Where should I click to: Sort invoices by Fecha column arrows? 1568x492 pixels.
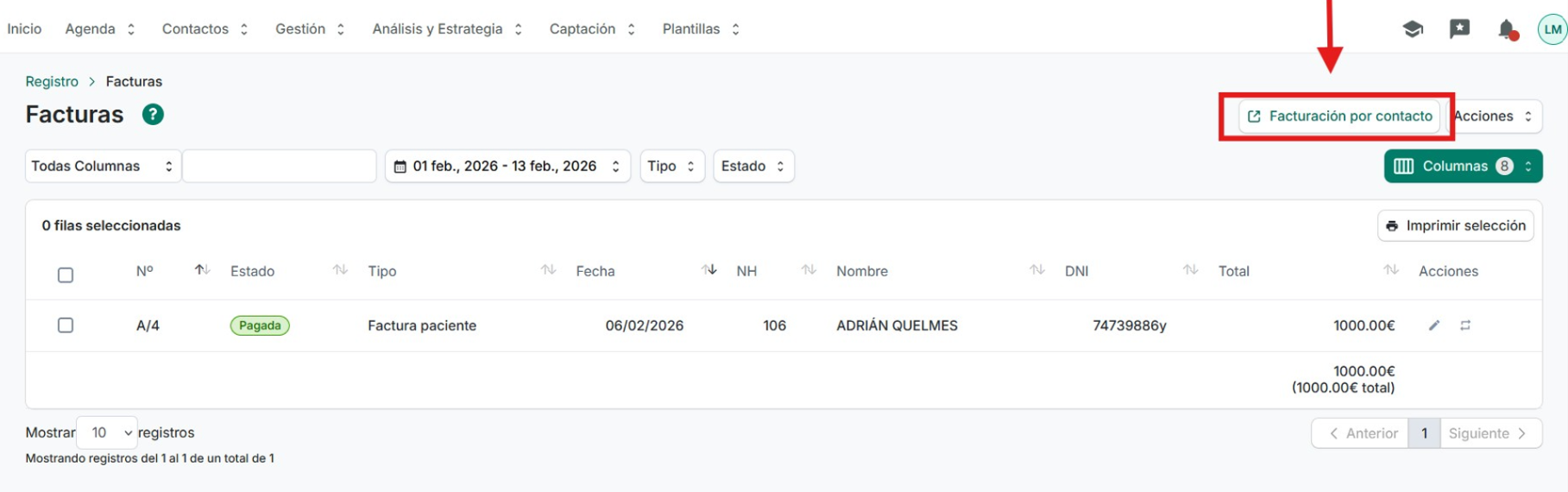point(709,270)
